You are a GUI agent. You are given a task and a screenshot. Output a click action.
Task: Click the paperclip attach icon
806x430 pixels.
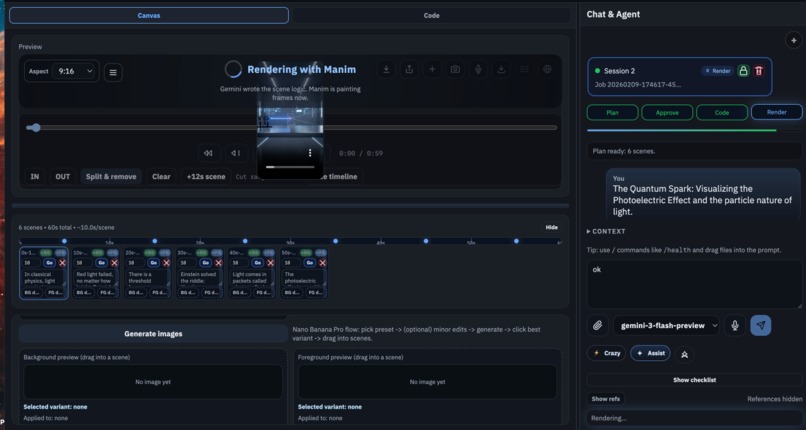pos(597,325)
